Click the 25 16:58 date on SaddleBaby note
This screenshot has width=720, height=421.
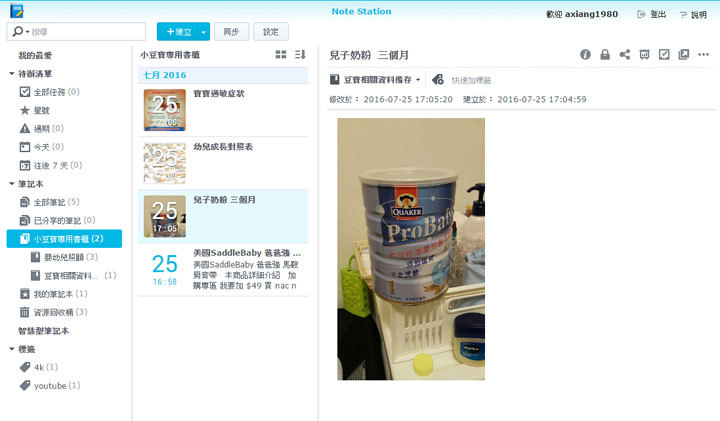(165, 269)
